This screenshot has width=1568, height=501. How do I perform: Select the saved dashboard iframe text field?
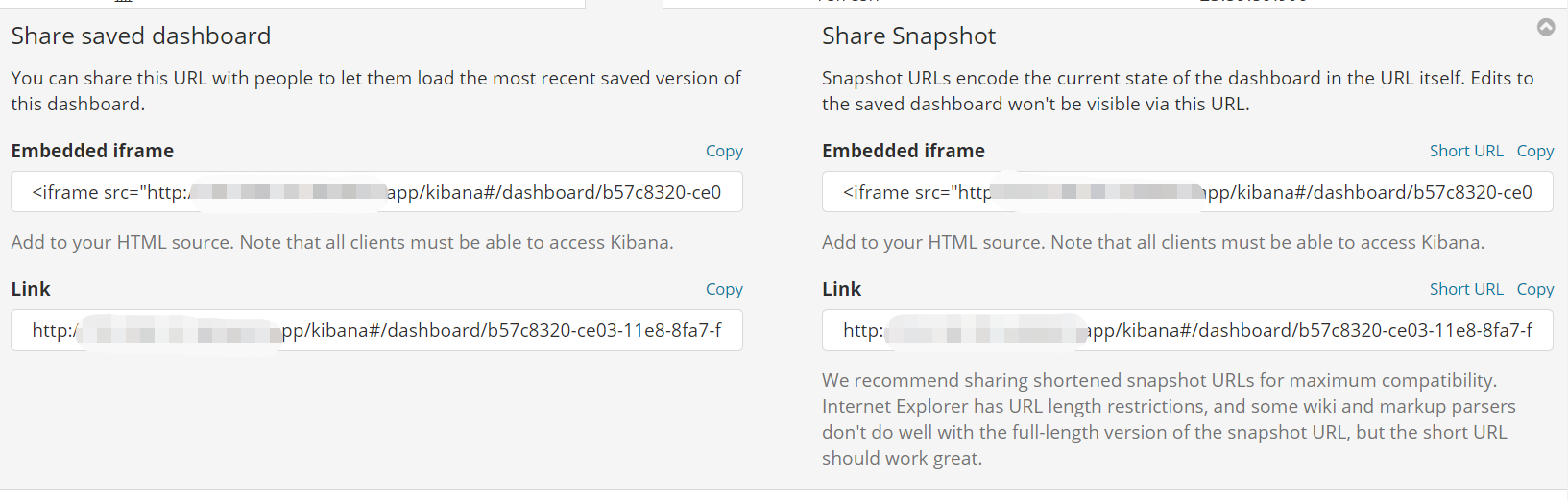[376, 192]
